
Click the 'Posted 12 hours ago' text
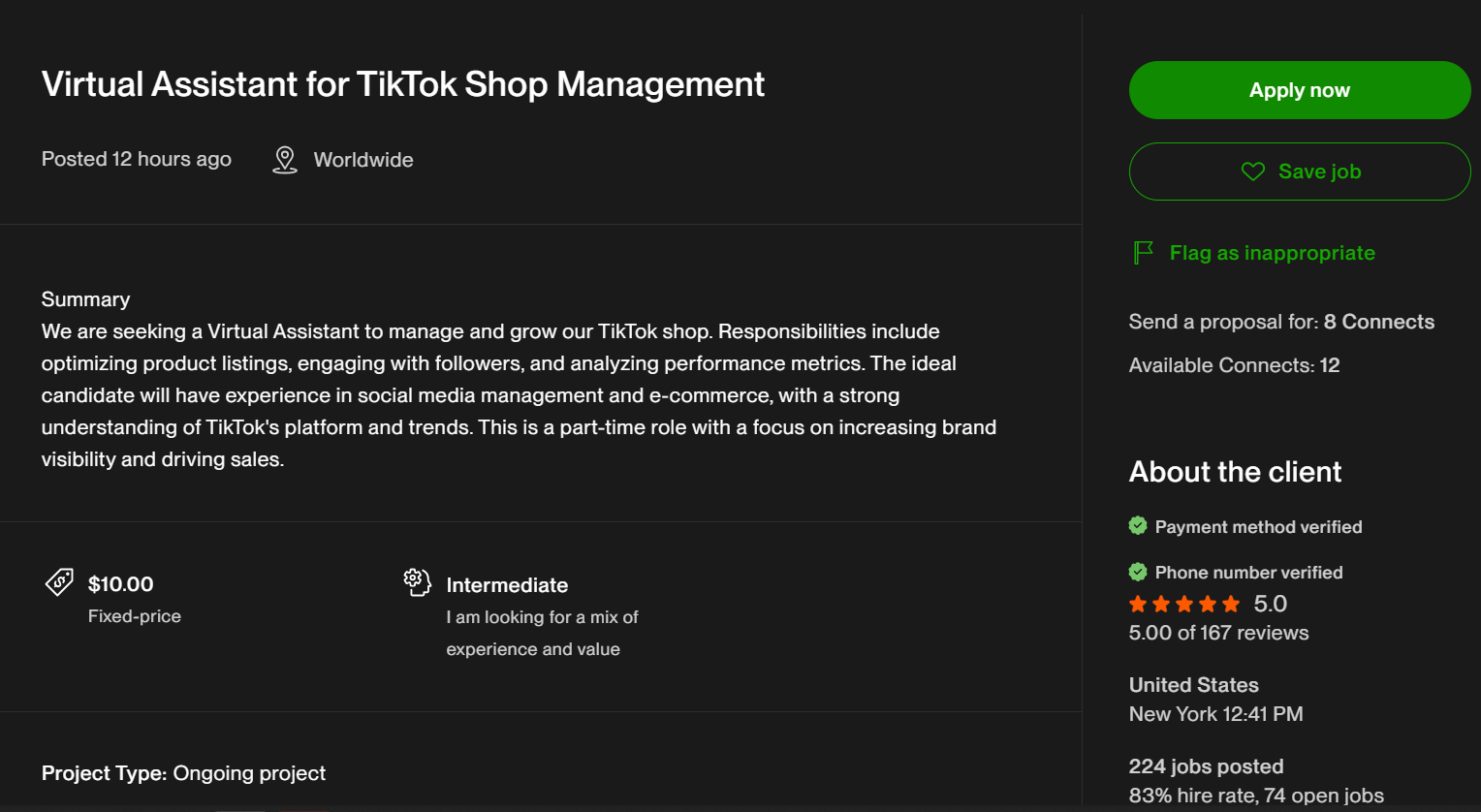pyautogui.click(x=137, y=159)
